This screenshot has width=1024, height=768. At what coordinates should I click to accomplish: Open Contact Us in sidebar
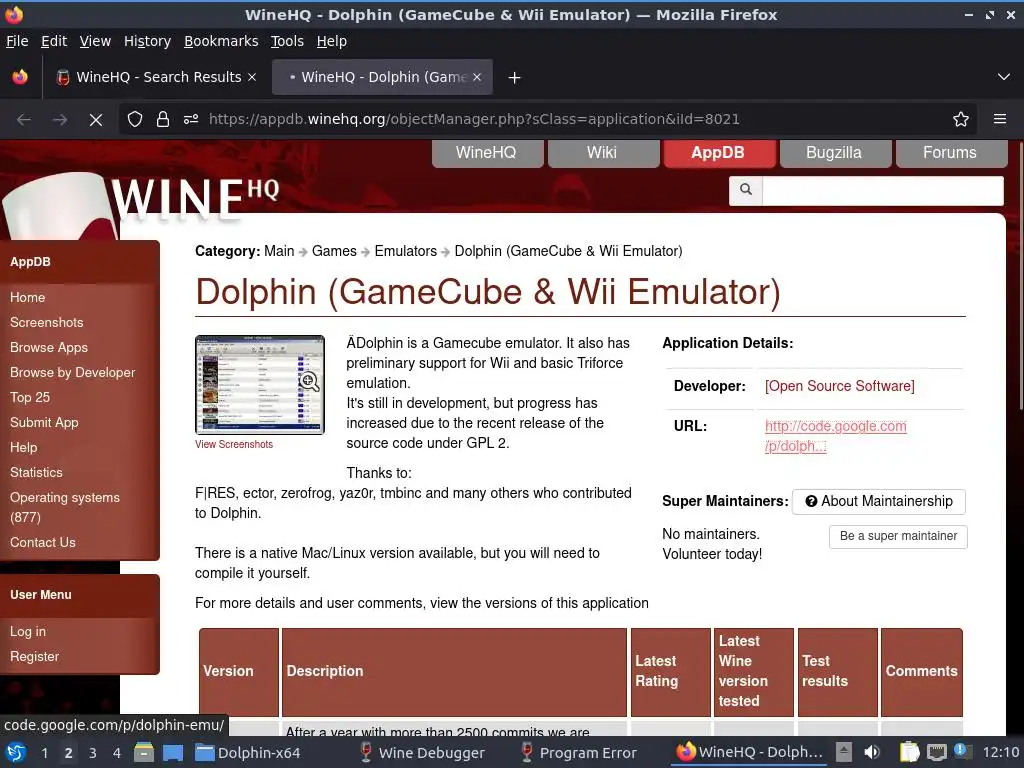(42, 543)
